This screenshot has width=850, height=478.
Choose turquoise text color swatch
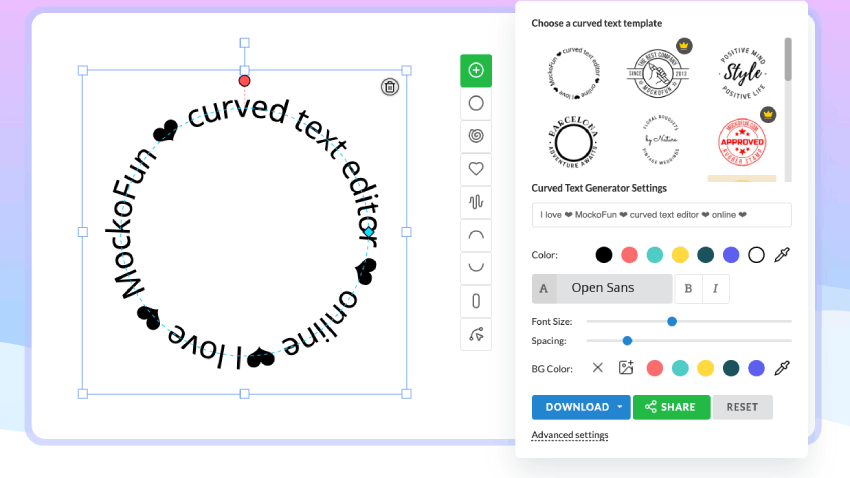pos(654,255)
